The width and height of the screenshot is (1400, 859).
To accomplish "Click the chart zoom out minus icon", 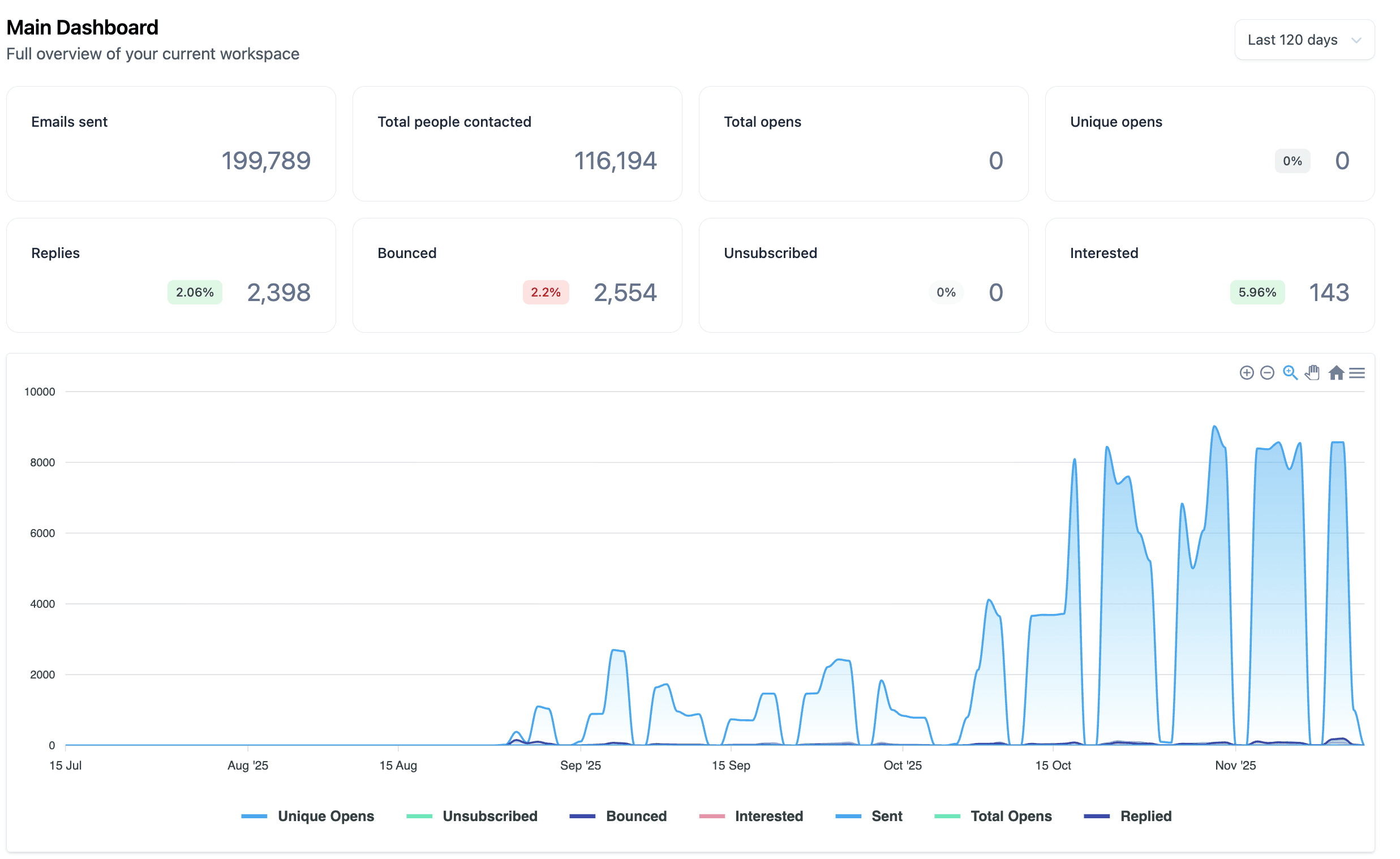I will coord(1266,373).
